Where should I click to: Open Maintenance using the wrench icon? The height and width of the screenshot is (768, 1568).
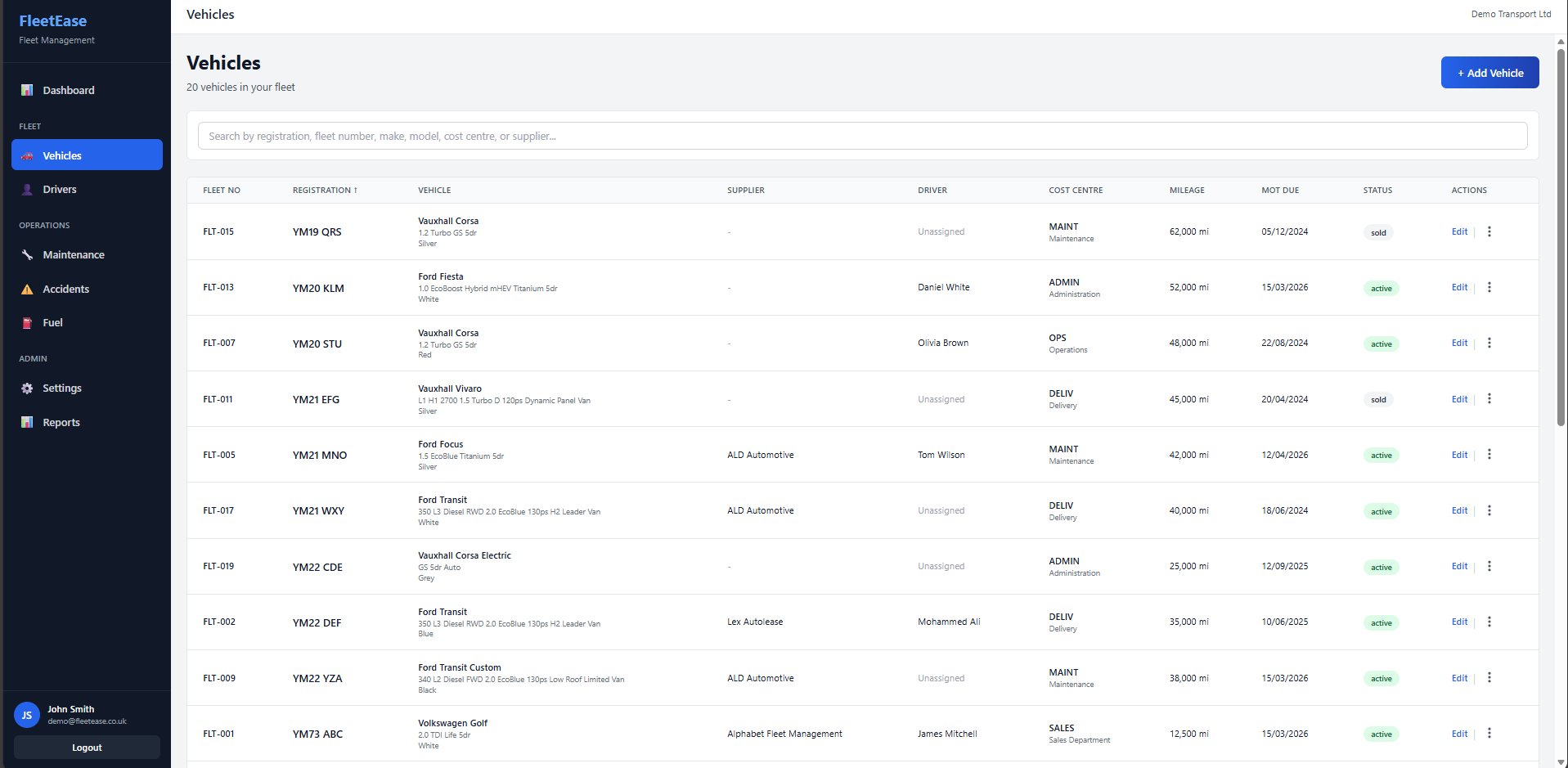coord(27,254)
